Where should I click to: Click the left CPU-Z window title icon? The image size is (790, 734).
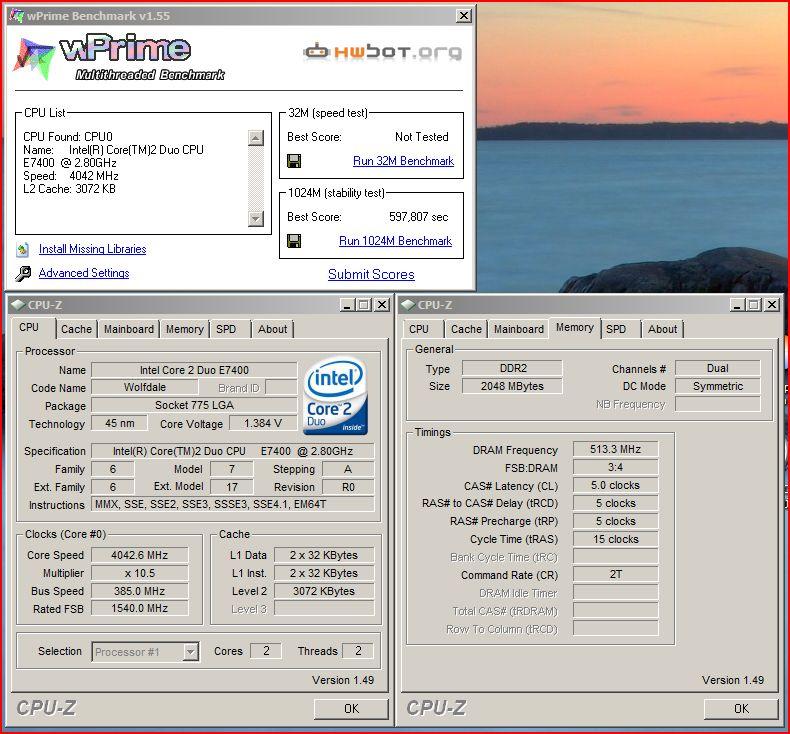click(18, 305)
